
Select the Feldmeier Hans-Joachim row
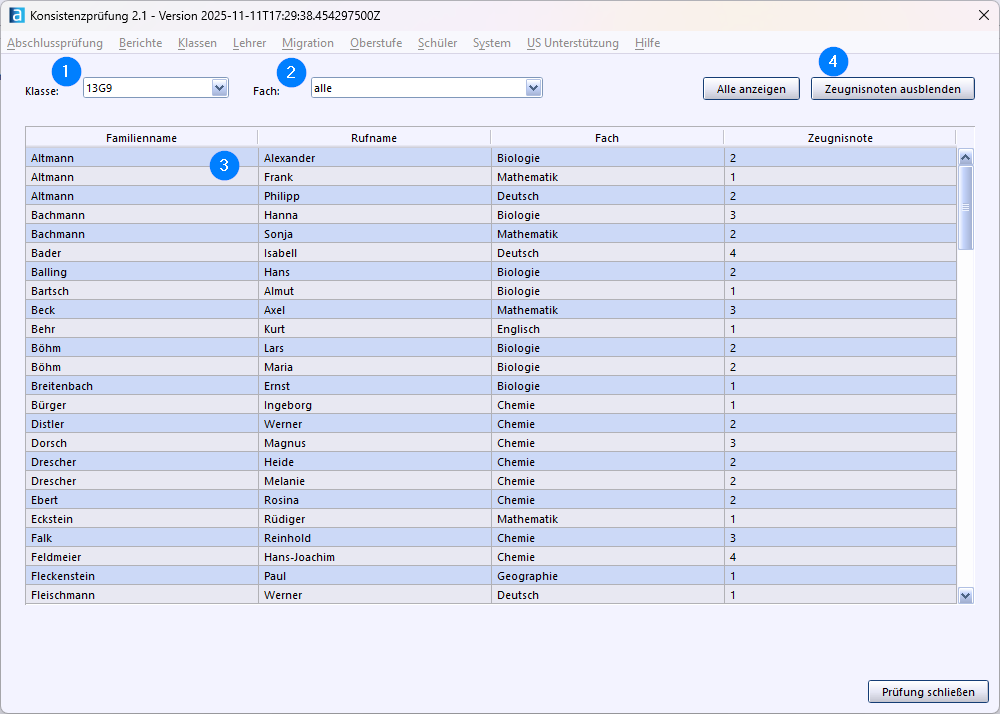click(141, 557)
